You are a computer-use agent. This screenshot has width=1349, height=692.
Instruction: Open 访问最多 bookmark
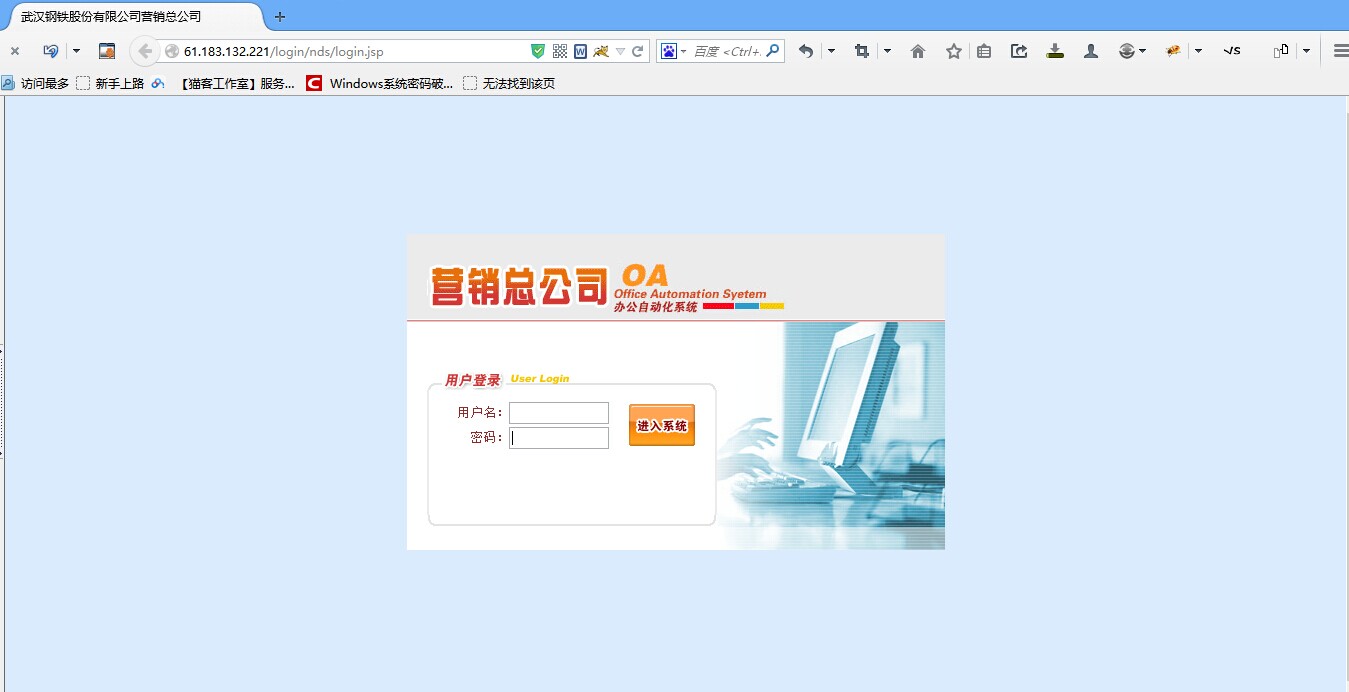tap(36, 84)
